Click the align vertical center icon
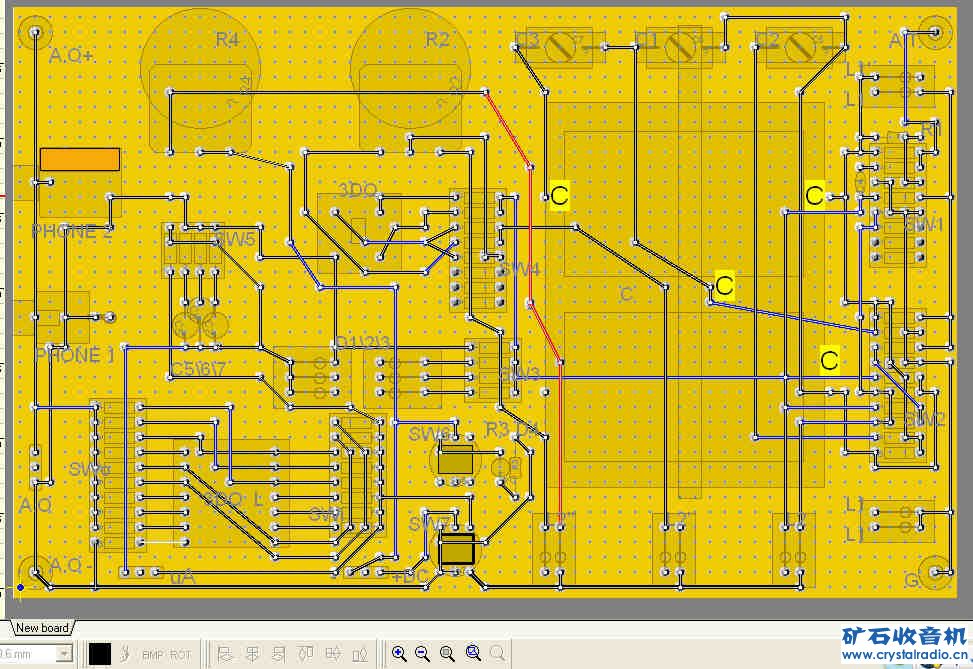The image size is (973, 669). coord(333,653)
